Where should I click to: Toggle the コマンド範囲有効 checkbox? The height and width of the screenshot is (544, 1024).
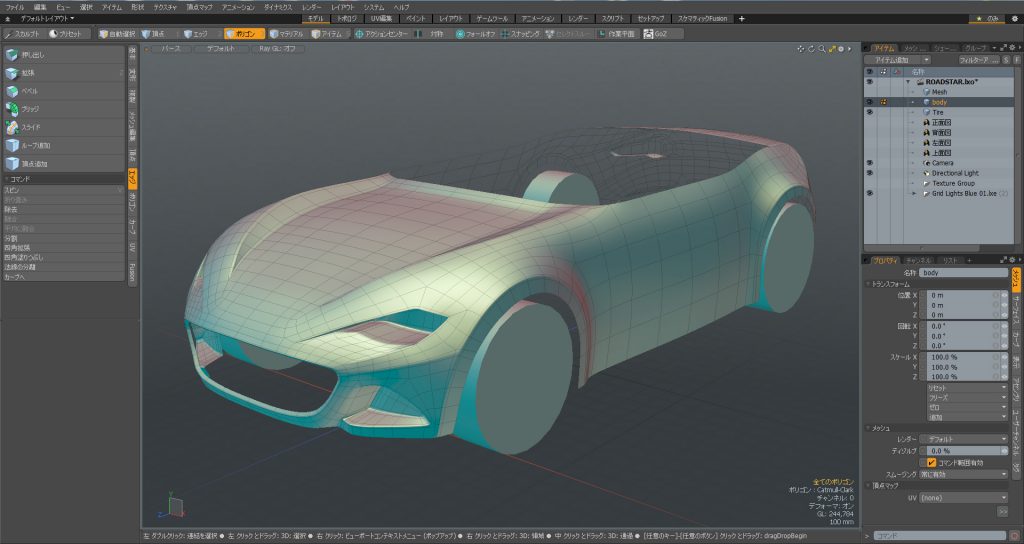[x=932, y=462]
